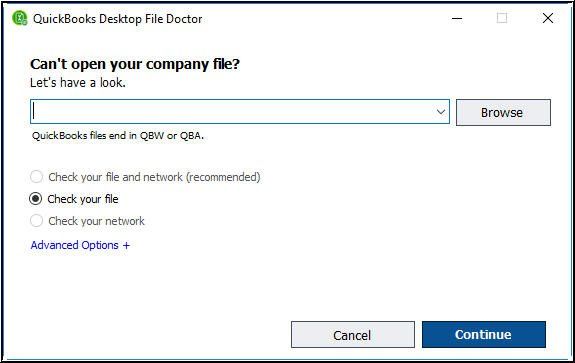Close the File Doctor dialog
The image size is (575, 363).
548,18
